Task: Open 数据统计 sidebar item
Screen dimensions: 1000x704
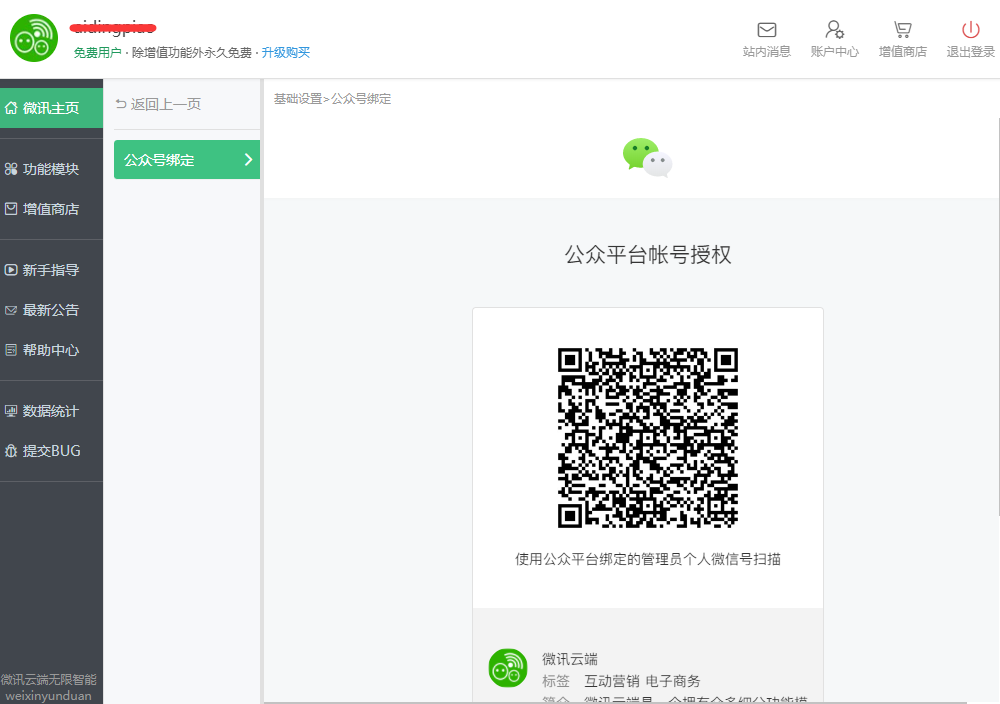Action: click(x=50, y=411)
